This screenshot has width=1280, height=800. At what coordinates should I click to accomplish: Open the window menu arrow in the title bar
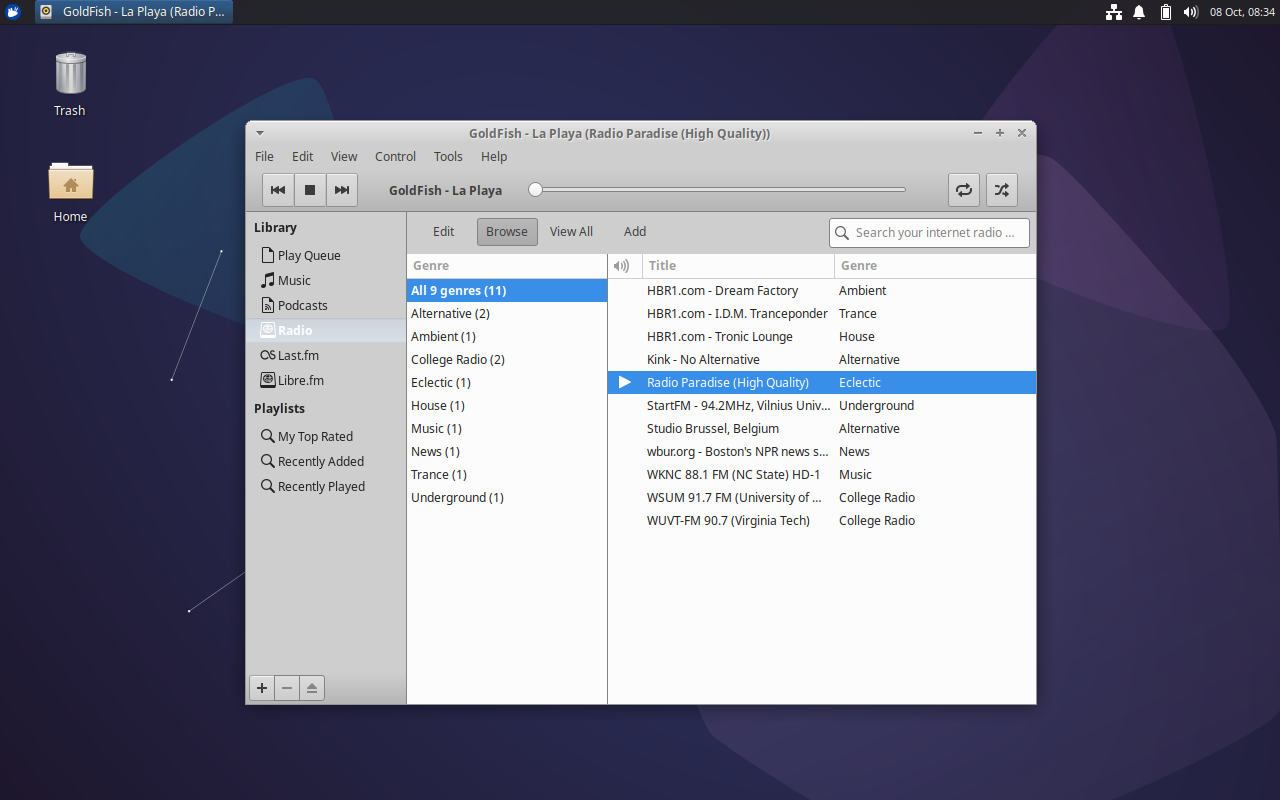(260, 133)
